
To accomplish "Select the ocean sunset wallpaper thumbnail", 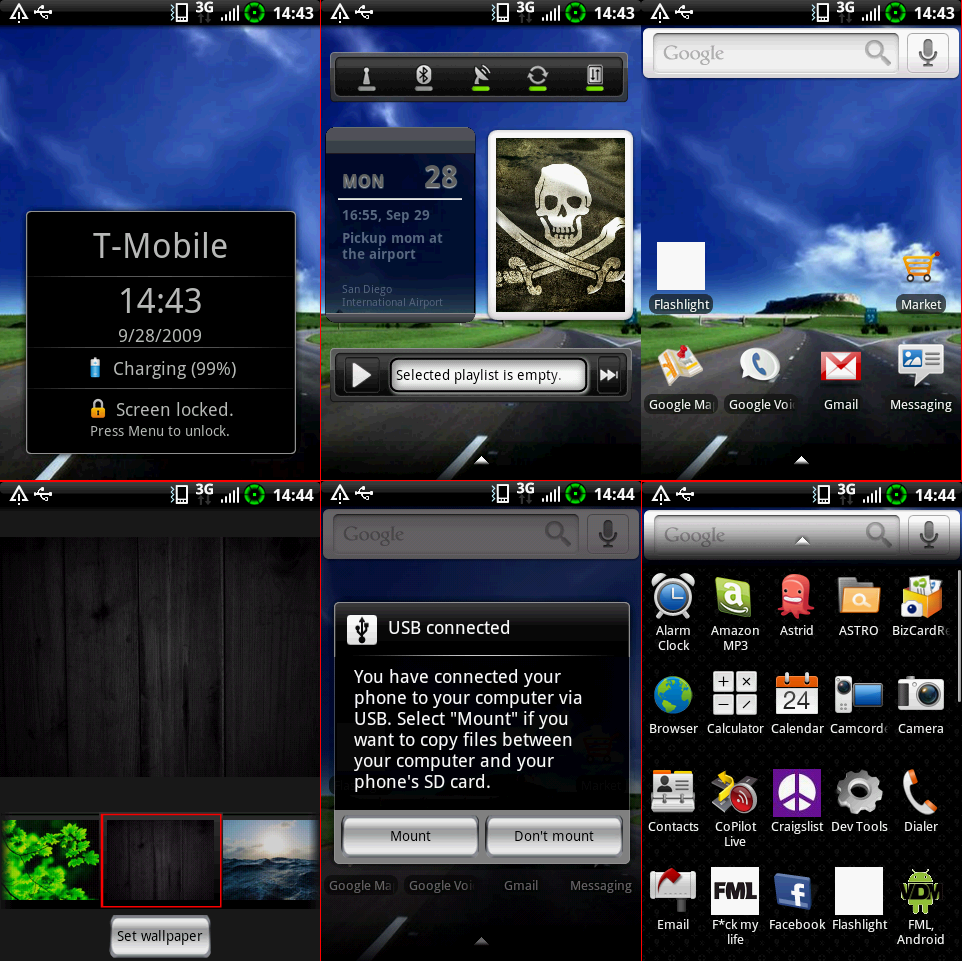I will coord(271,860).
